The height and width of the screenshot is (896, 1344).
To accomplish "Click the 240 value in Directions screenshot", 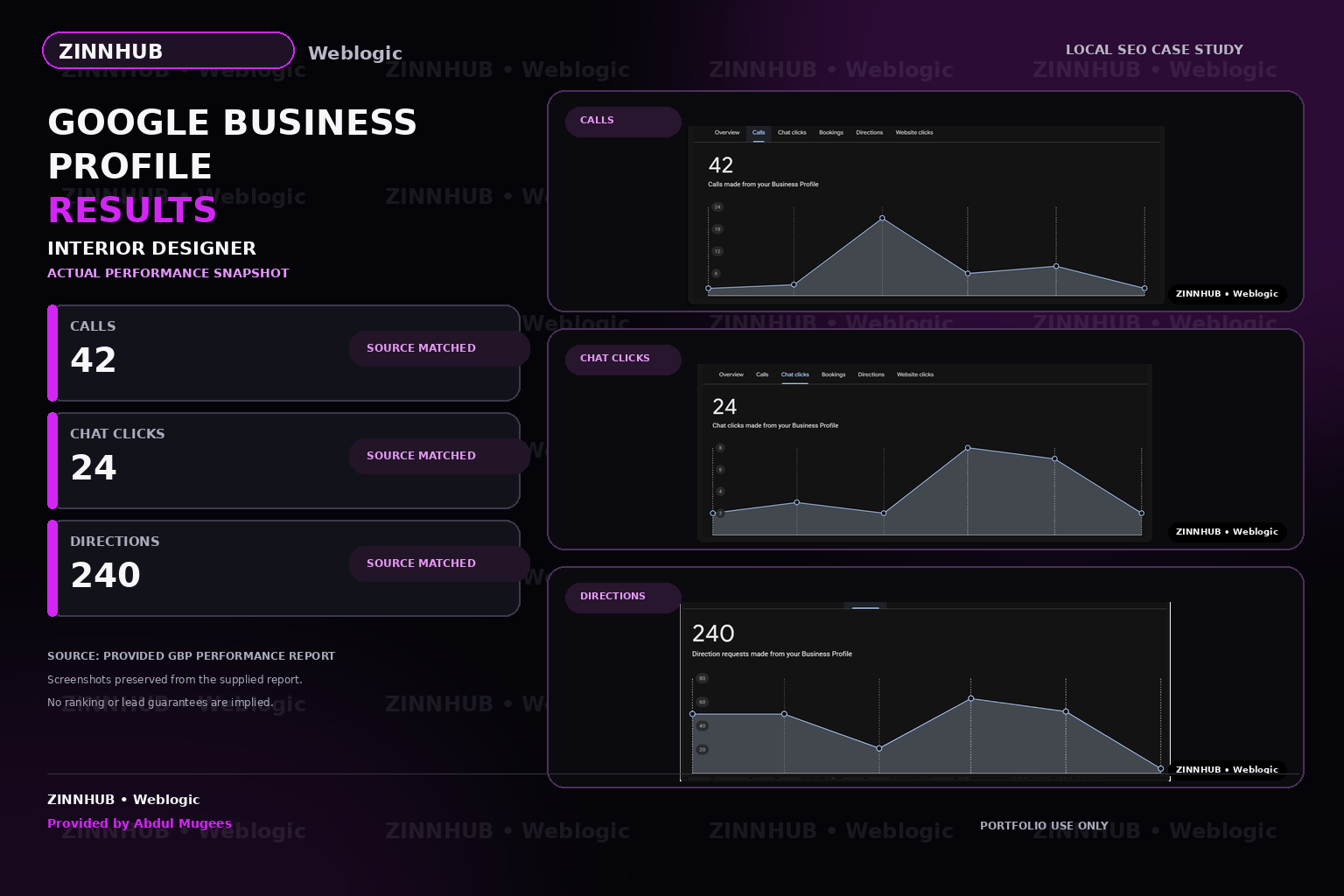I will [713, 633].
